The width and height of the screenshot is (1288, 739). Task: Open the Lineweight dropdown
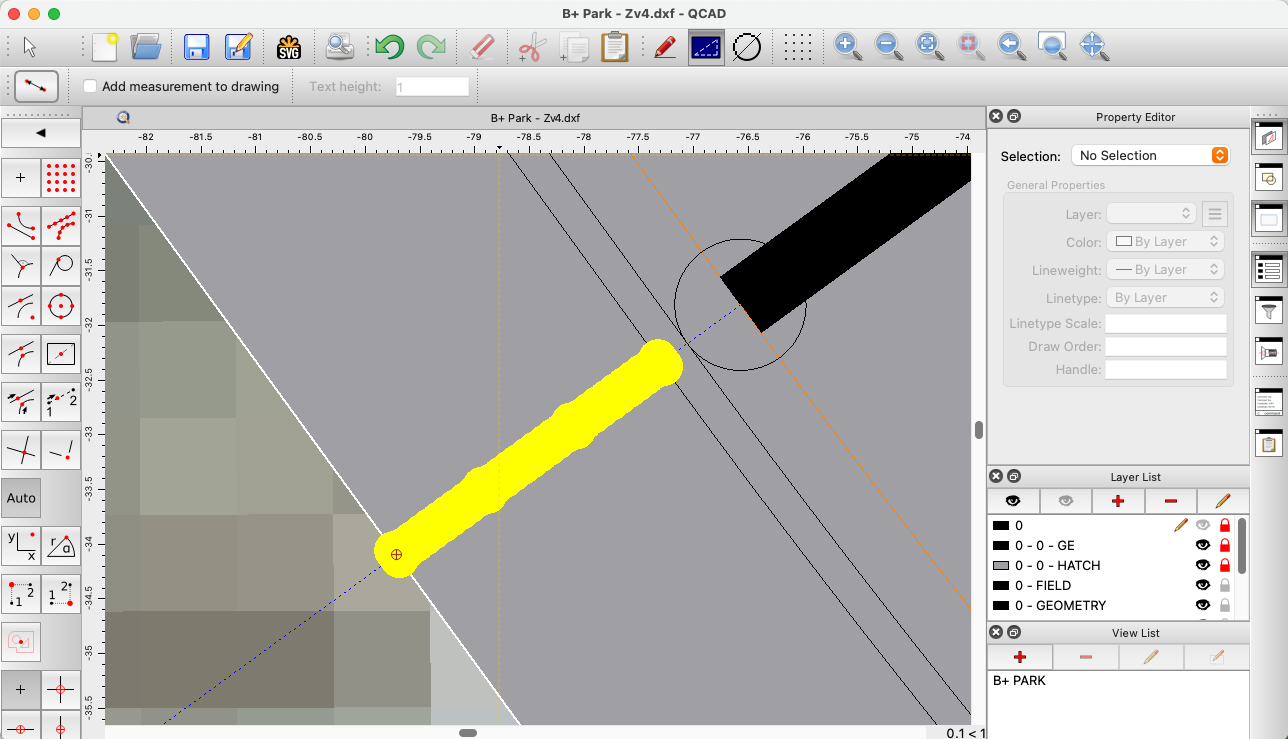[1165, 270]
